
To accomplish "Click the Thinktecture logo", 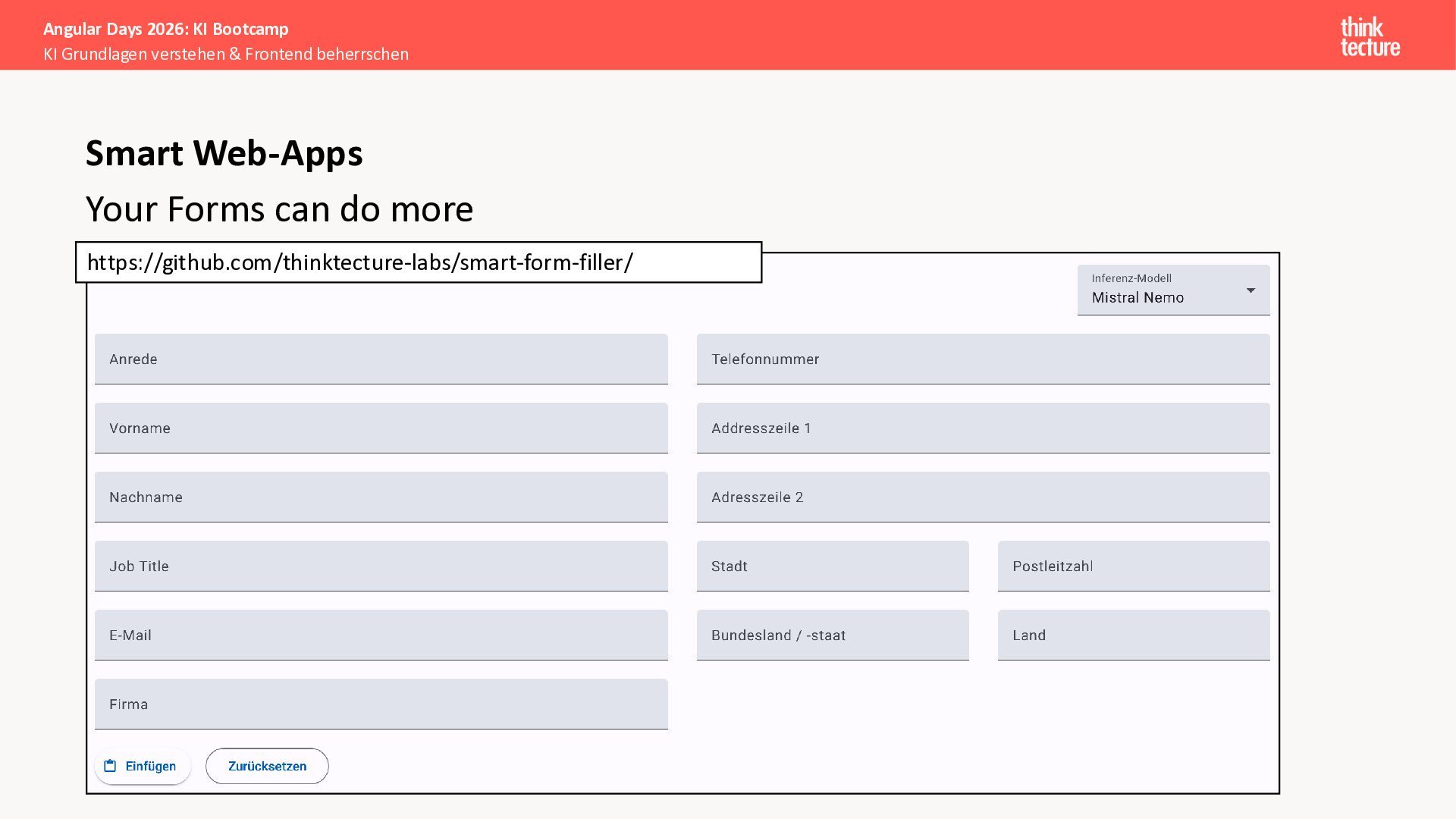I will tap(1370, 37).
